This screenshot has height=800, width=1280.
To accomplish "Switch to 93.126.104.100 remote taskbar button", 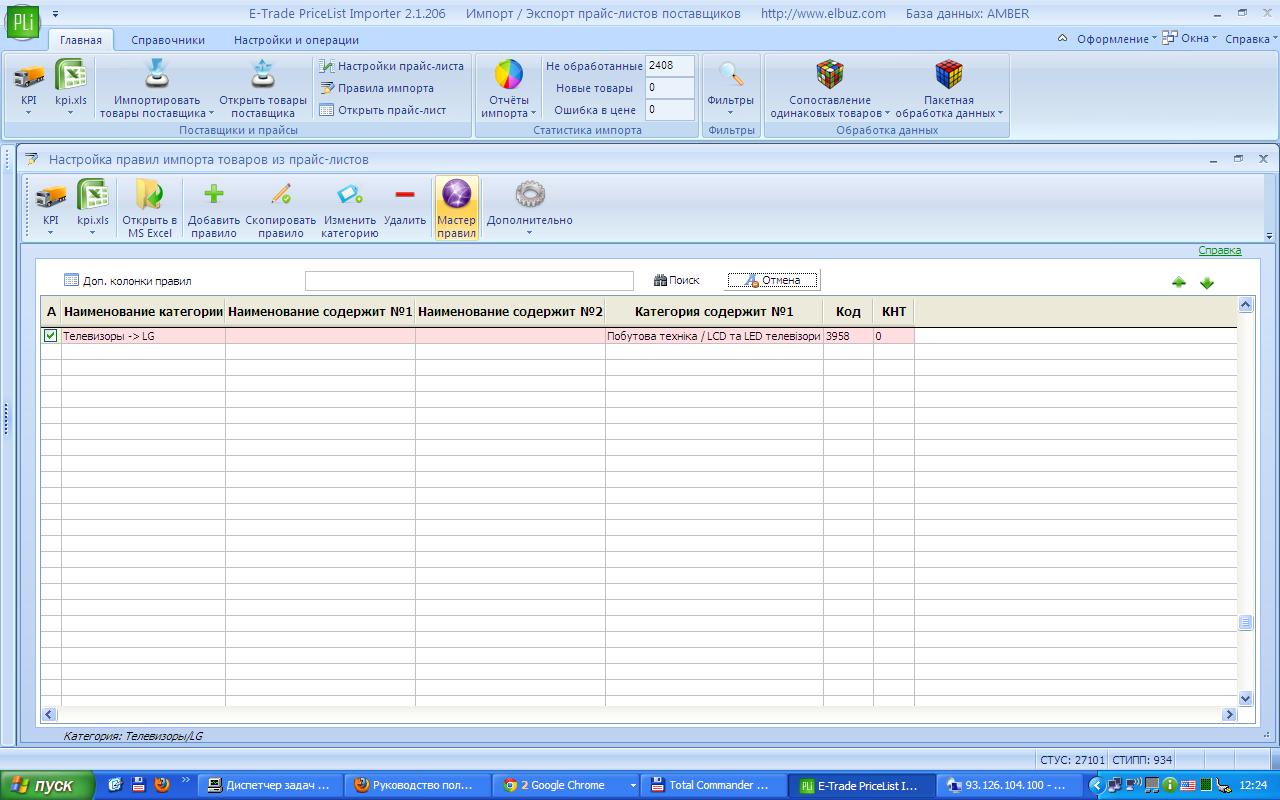I will pos(1010,785).
